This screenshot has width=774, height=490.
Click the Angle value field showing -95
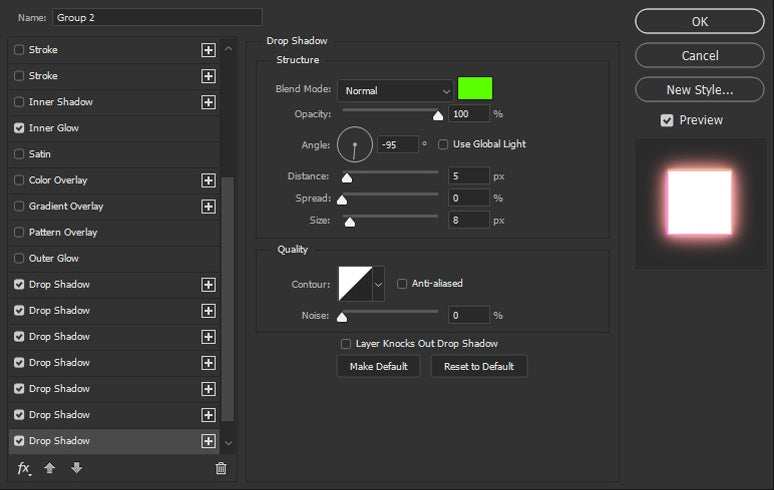pyautogui.click(x=398, y=145)
